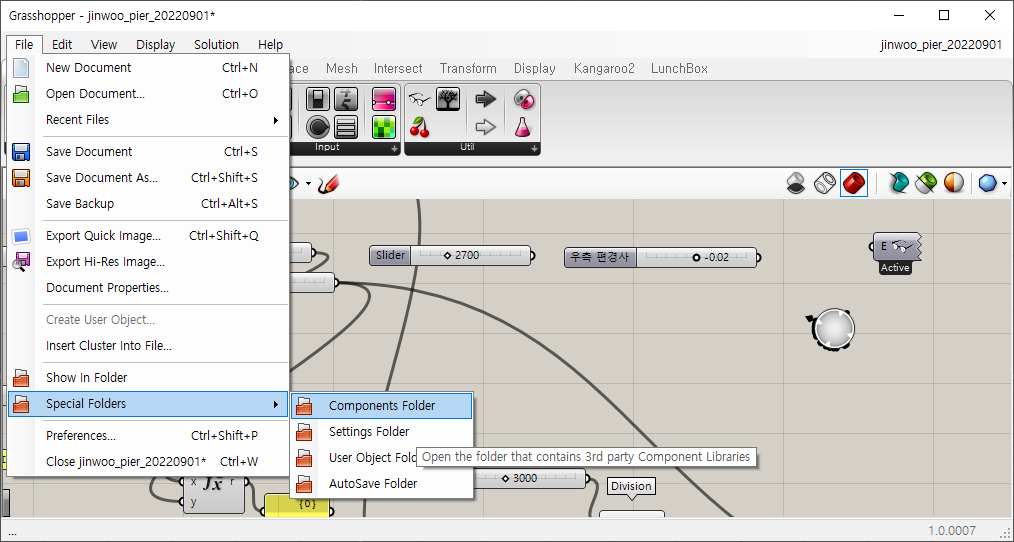Select the green checkered Image Sampler icon
The width and height of the screenshot is (1014, 542).
[x=383, y=127]
